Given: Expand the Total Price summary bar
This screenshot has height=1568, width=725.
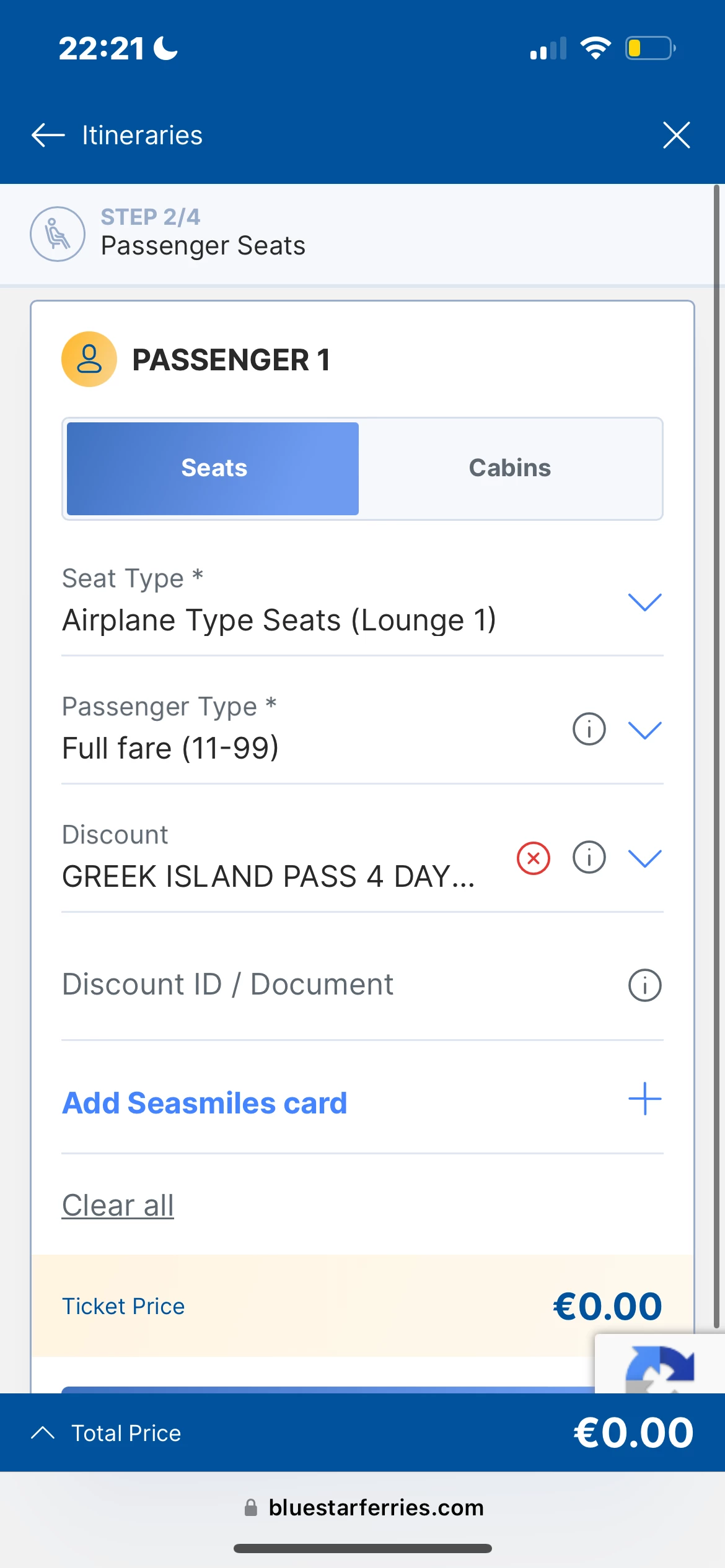Looking at the screenshot, I should point(43,1432).
